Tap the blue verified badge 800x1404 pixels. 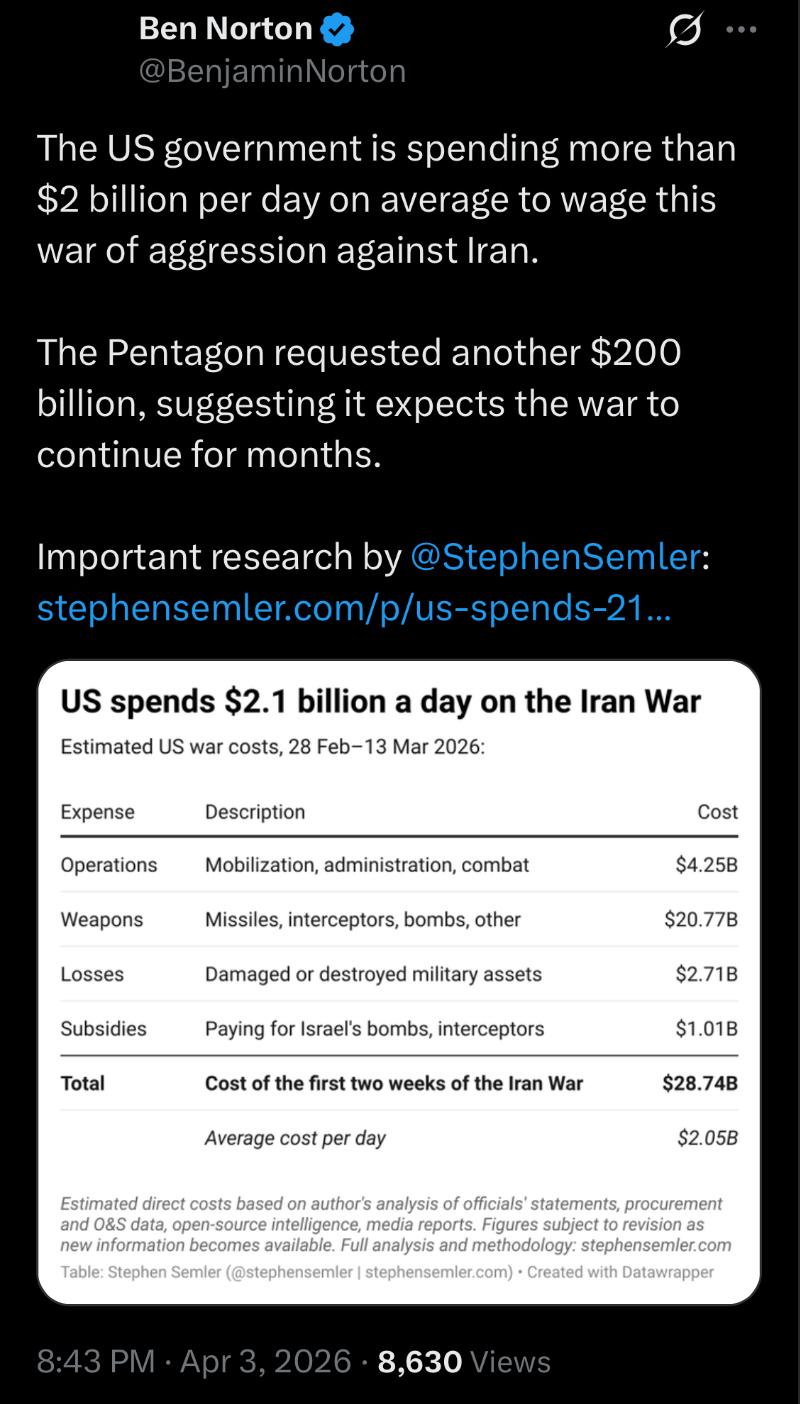[x=337, y=30]
